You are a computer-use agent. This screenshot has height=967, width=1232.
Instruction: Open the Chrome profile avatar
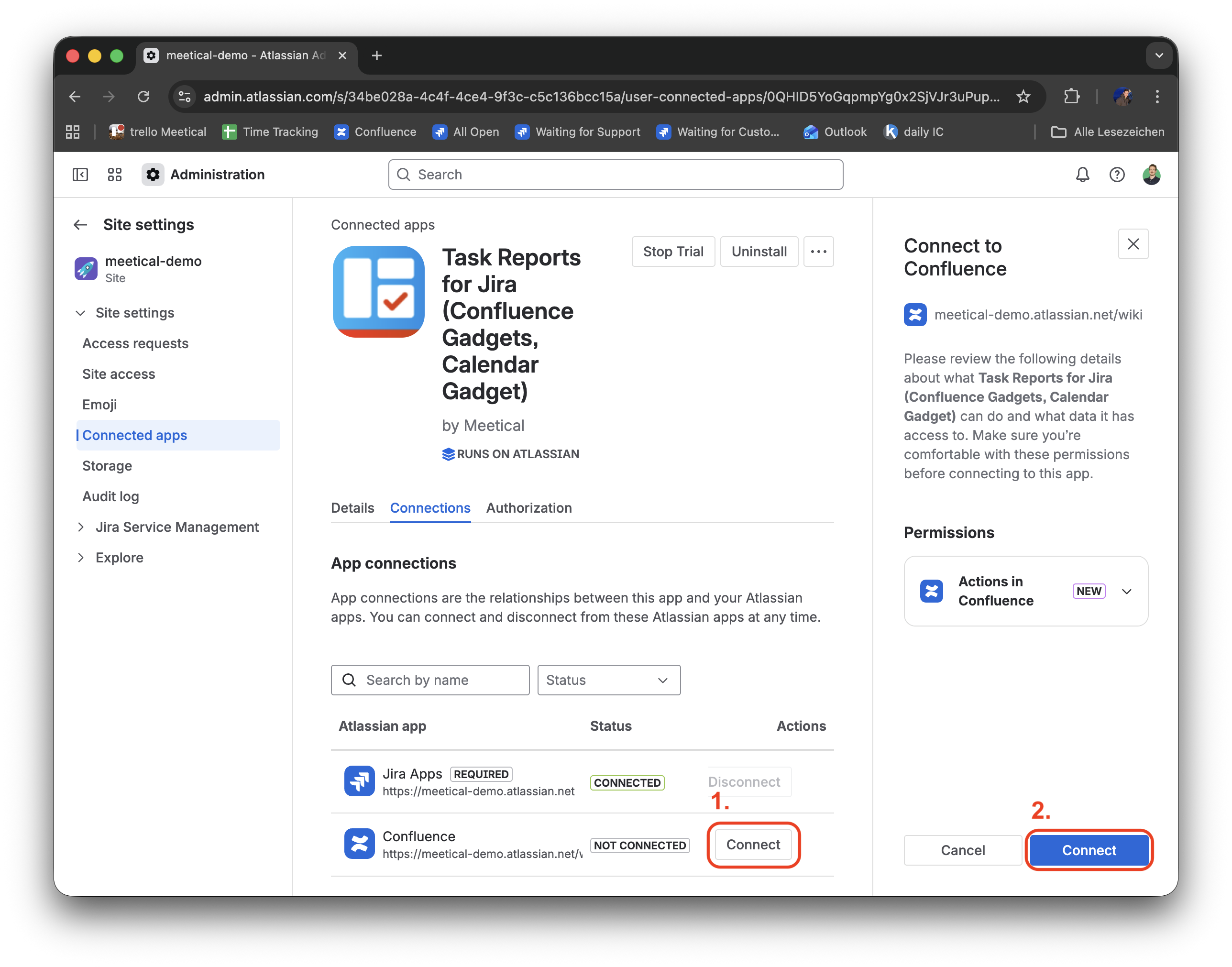[1123, 97]
